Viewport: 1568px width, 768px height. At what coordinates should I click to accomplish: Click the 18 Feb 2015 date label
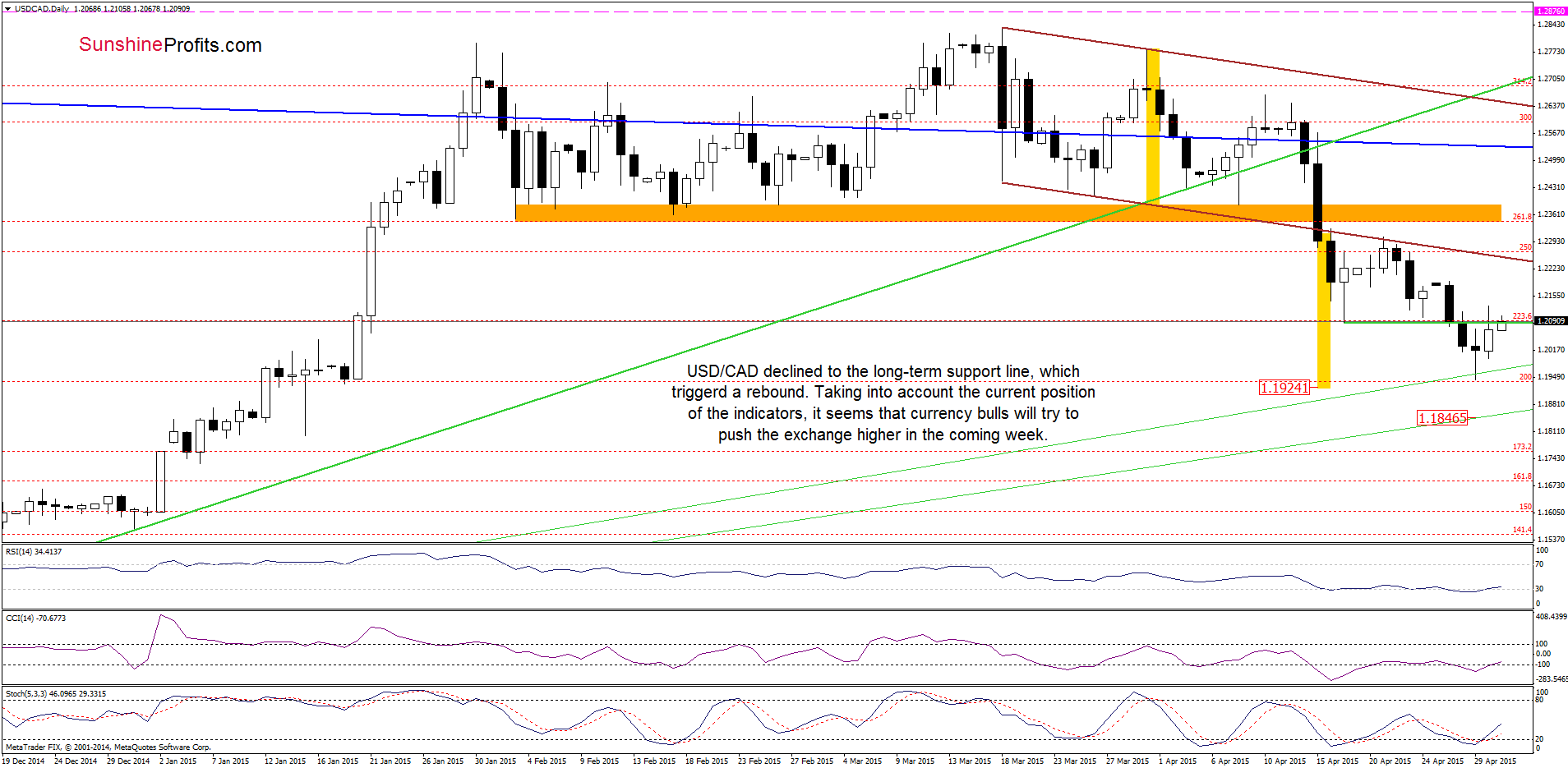tap(707, 761)
